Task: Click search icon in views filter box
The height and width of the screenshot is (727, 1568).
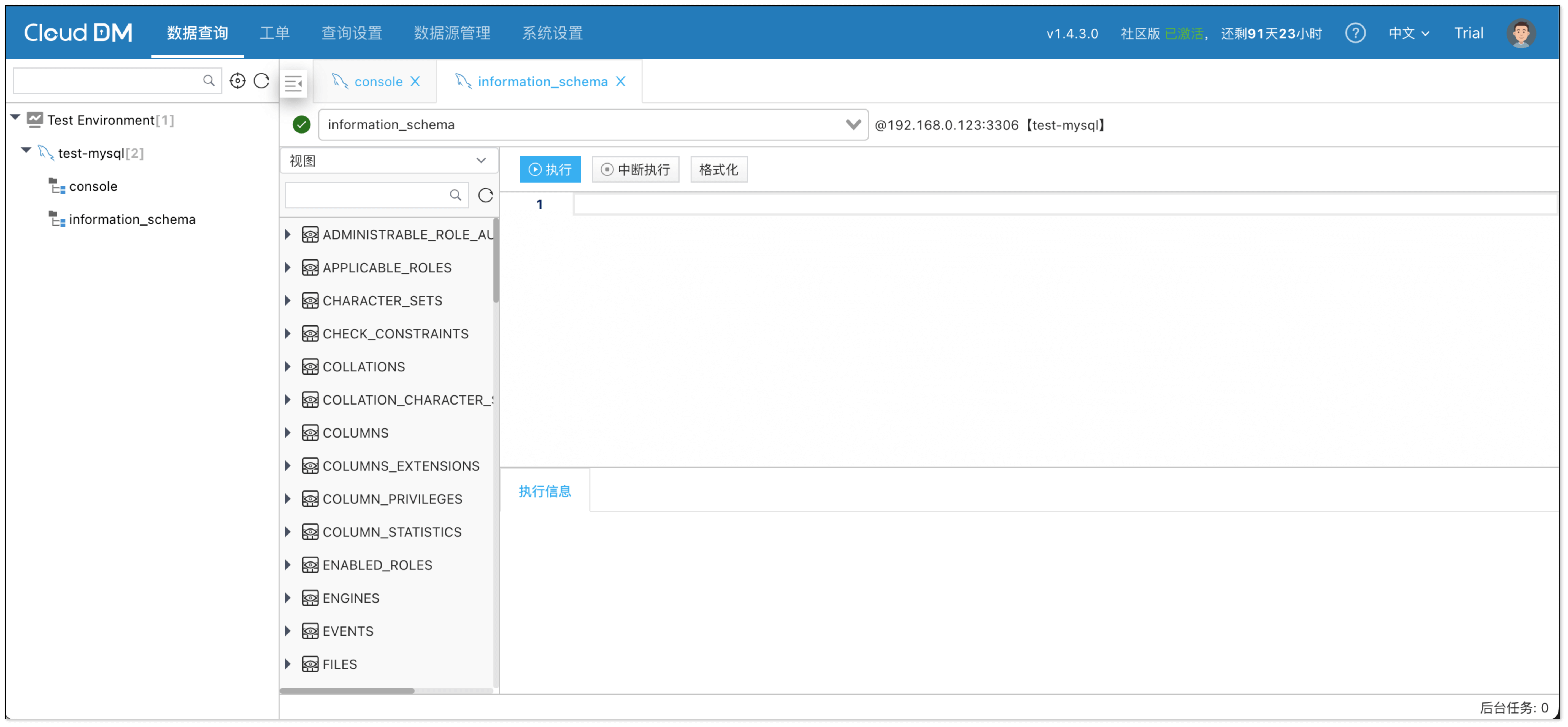Action: click(x=455, y=195)
